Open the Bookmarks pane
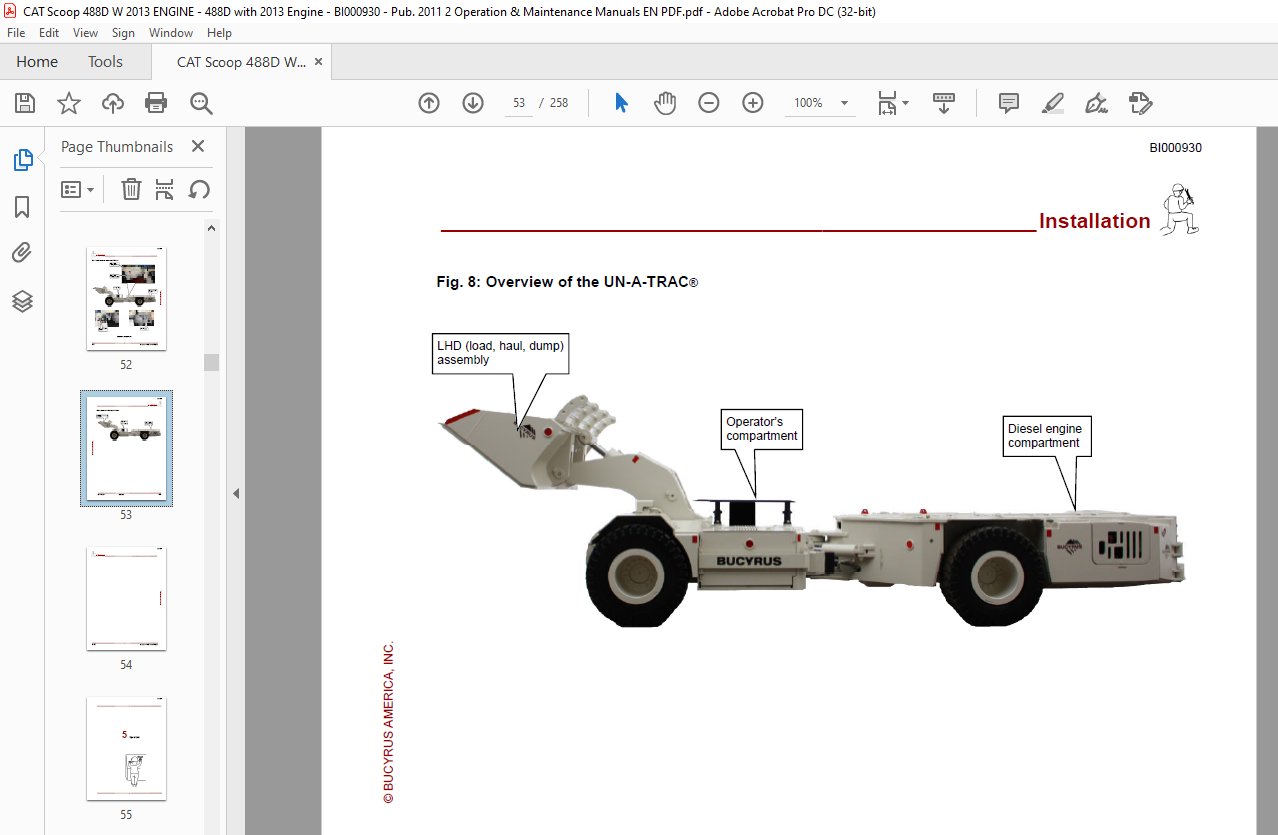 click(x=22, y=207)
